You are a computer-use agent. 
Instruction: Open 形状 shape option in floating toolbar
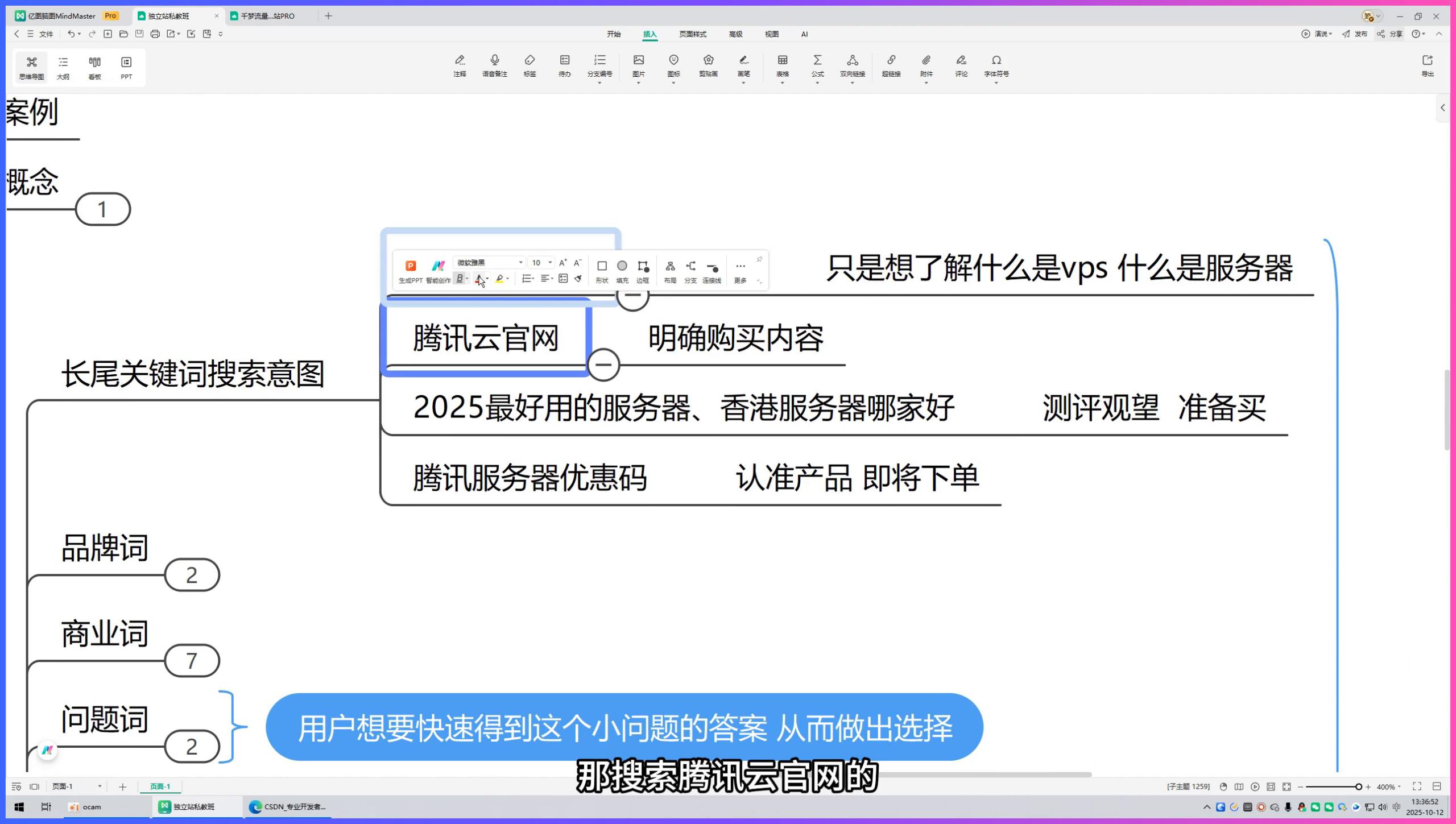pyautogui.click(x=602, y=271)
